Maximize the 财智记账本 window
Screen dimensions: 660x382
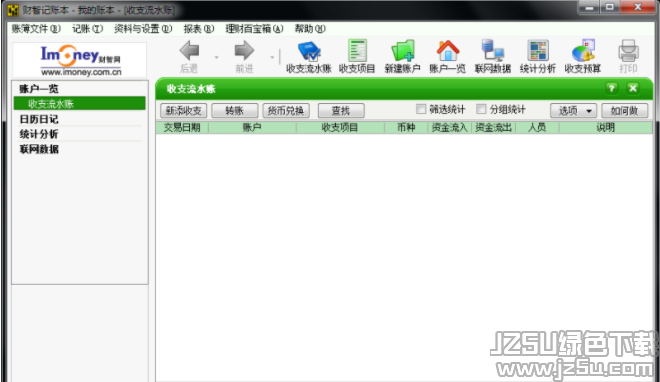pyautogui.click(x=609, y=7)
